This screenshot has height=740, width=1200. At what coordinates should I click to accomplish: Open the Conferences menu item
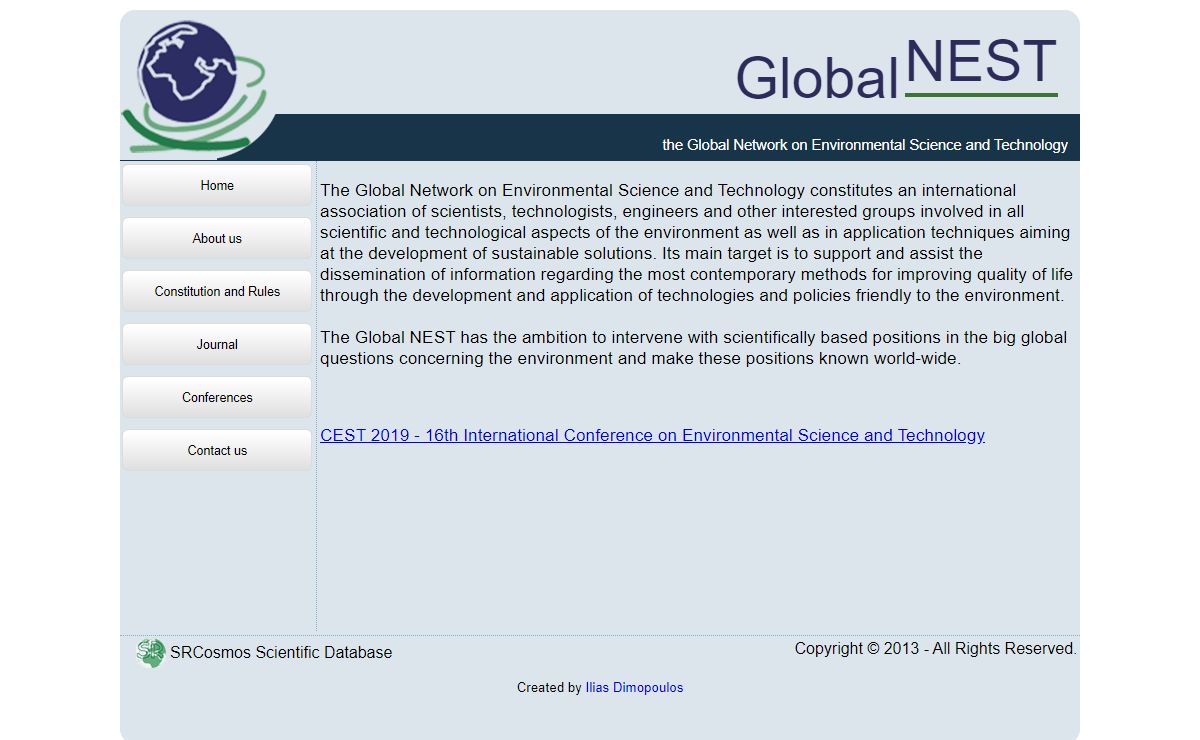pyautogui.click(x=217, y=397)
